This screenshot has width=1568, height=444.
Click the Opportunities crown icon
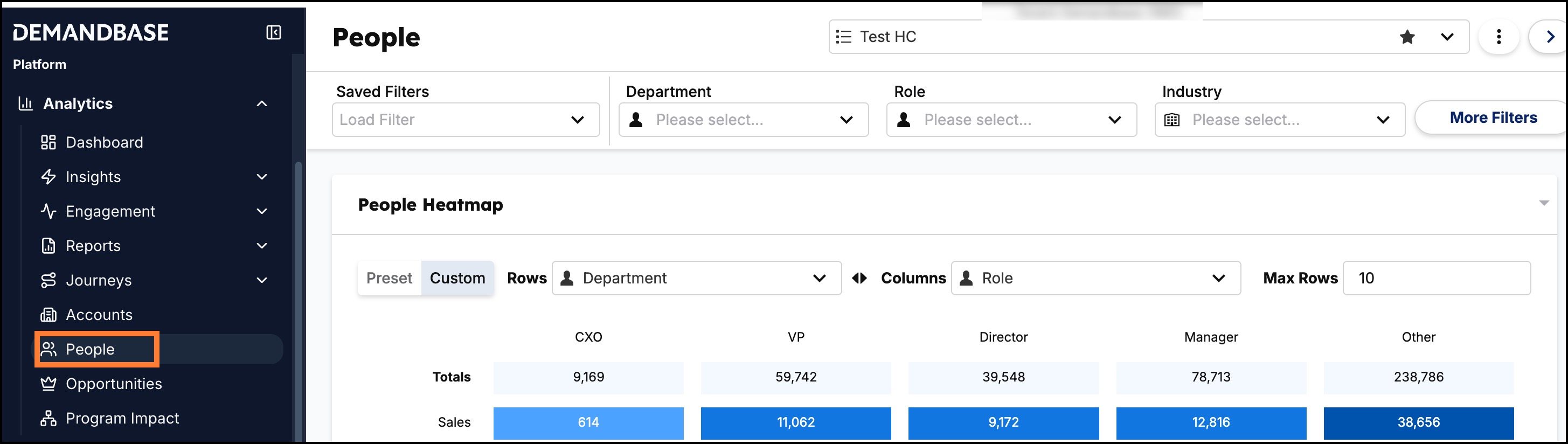(x=48, y=384)
